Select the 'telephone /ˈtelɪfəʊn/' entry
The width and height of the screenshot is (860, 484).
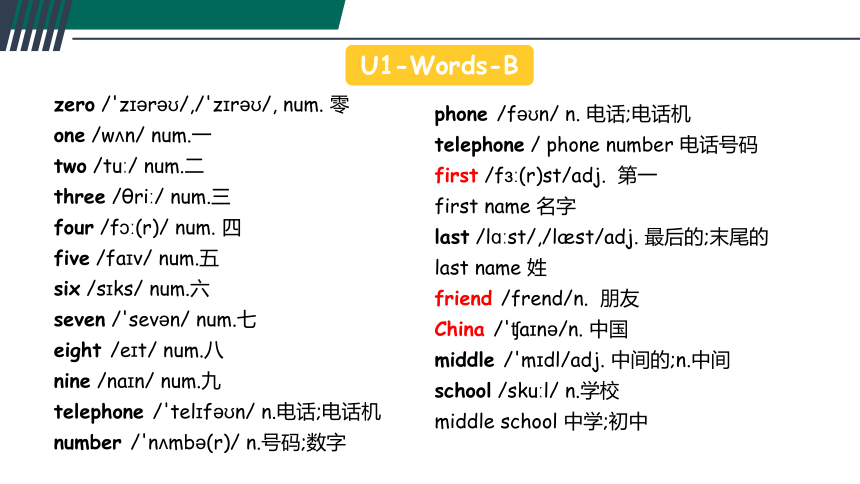[217, 412]
